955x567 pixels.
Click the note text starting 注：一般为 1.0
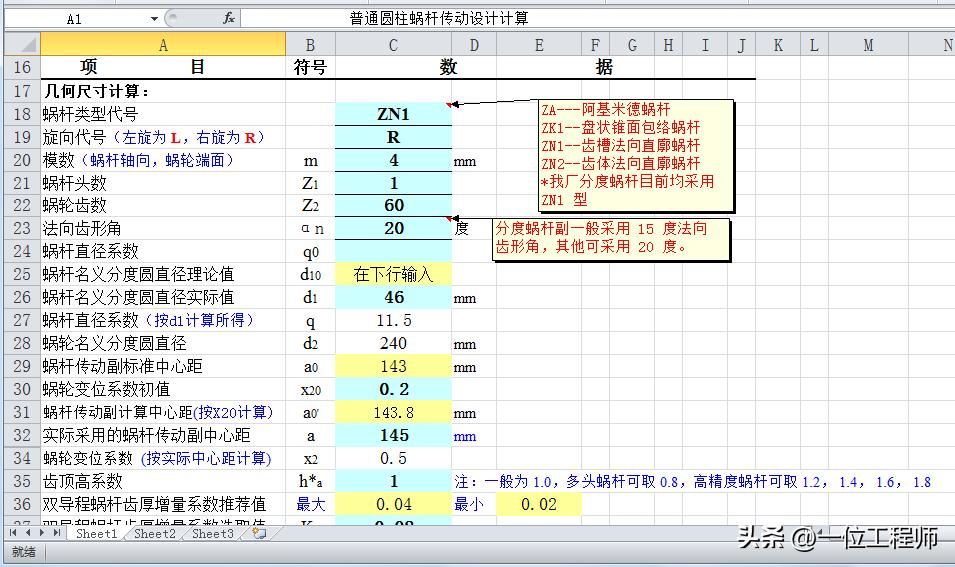click(692, 482)
